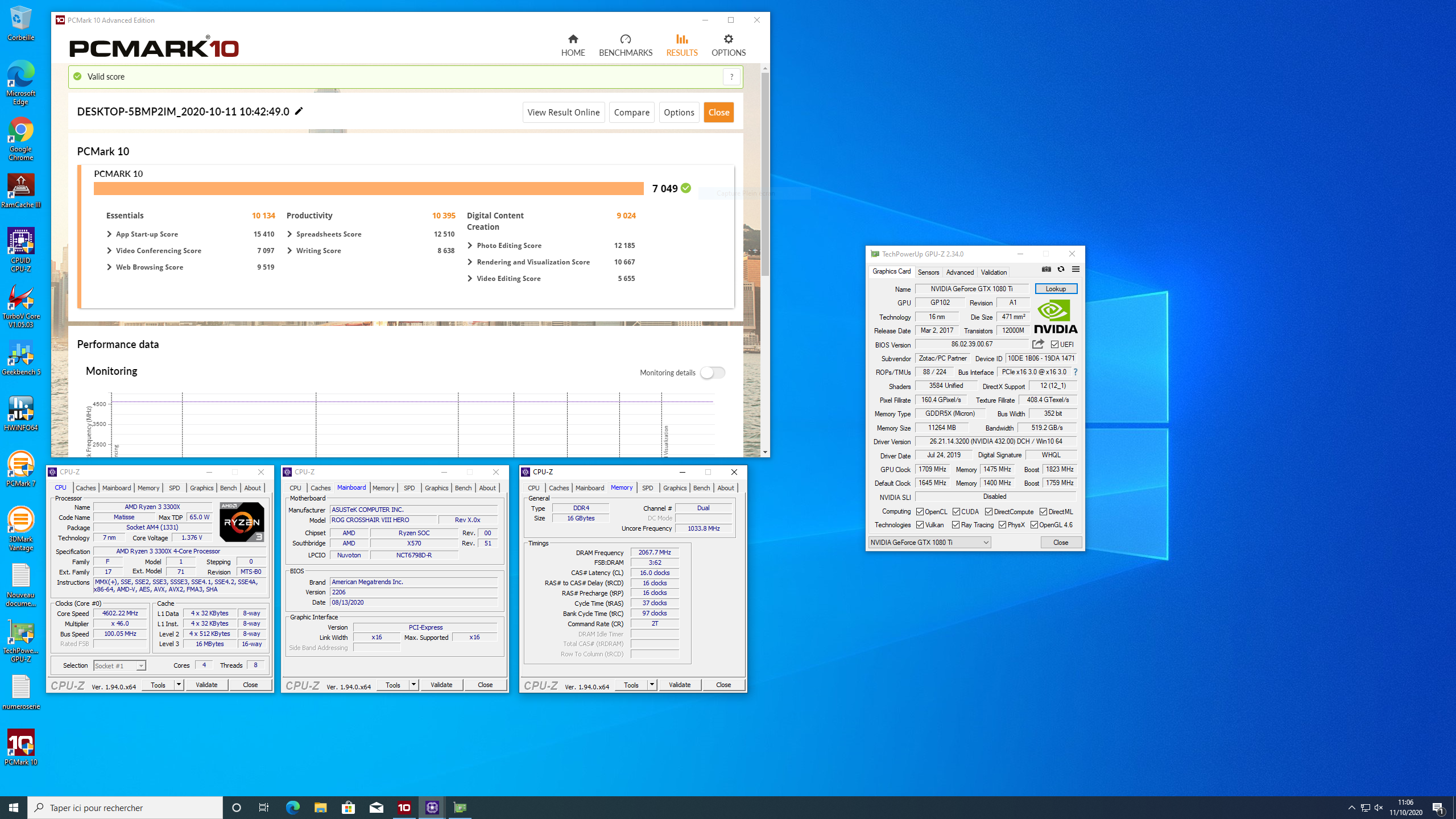Open PCMark 10 OPTIONS gear

[x=729, y=45]
